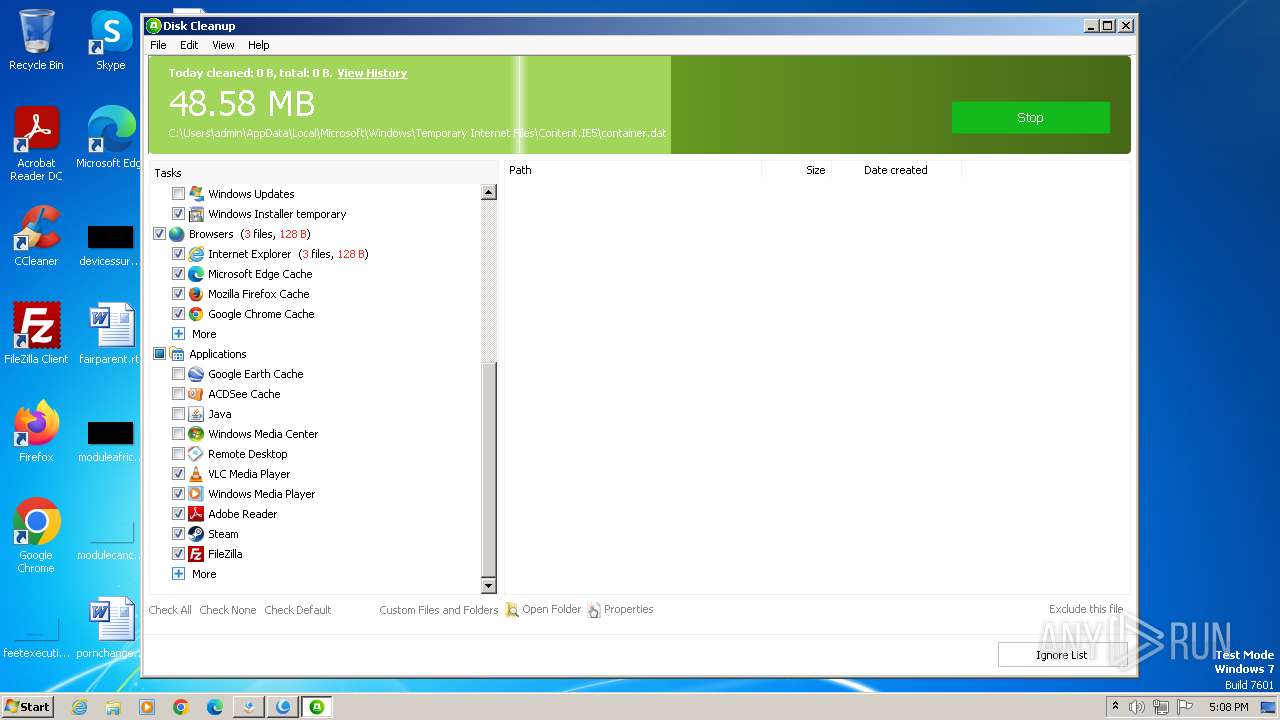This screenshot has width=1280, height=720.
Task: Enable the Windows Updates checkbox
Action: point(178,194)
